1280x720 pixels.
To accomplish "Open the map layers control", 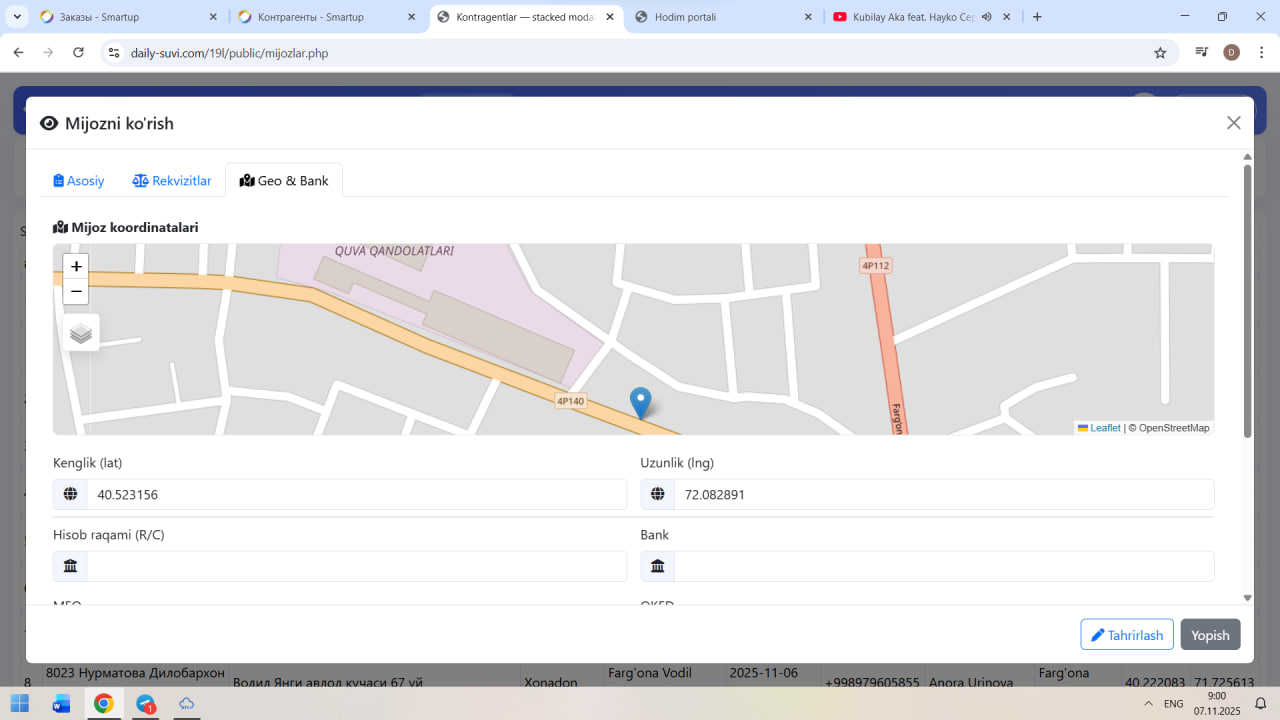I will pyautogui.click(x=81, y=333).
